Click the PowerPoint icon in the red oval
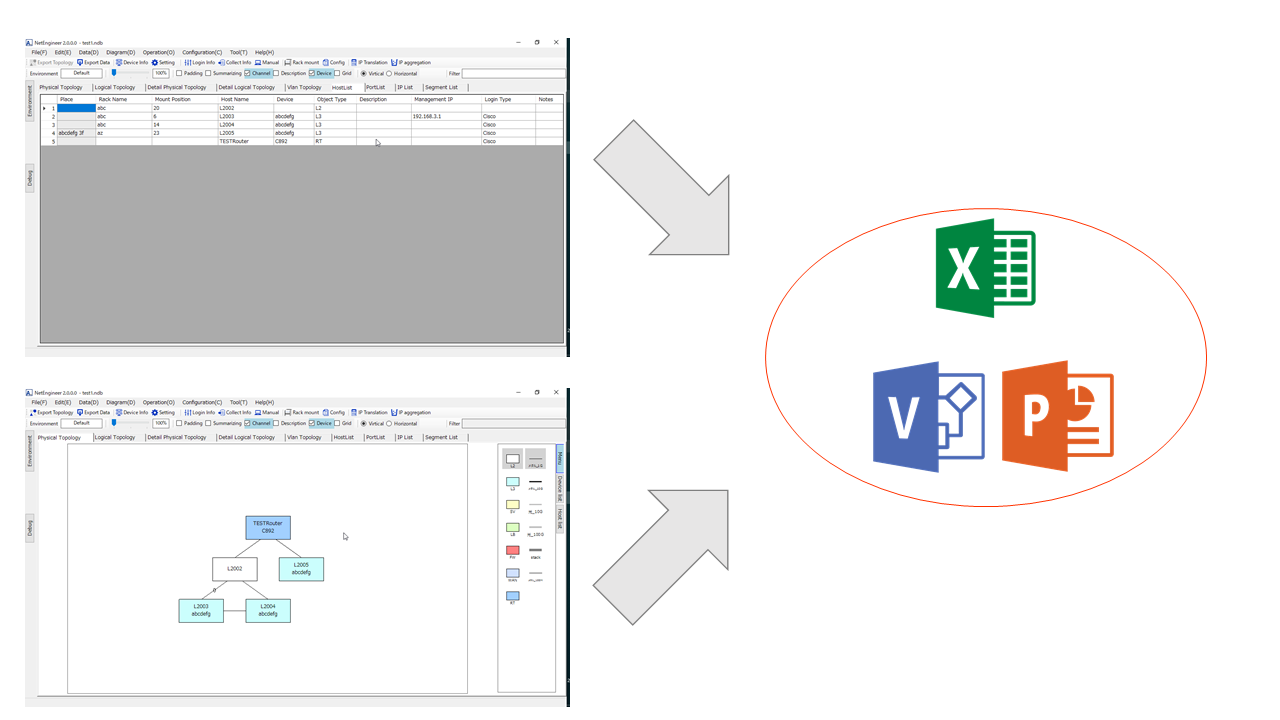The height and width of the screenshot is (720, 1280). click(x=1057, y=415)
